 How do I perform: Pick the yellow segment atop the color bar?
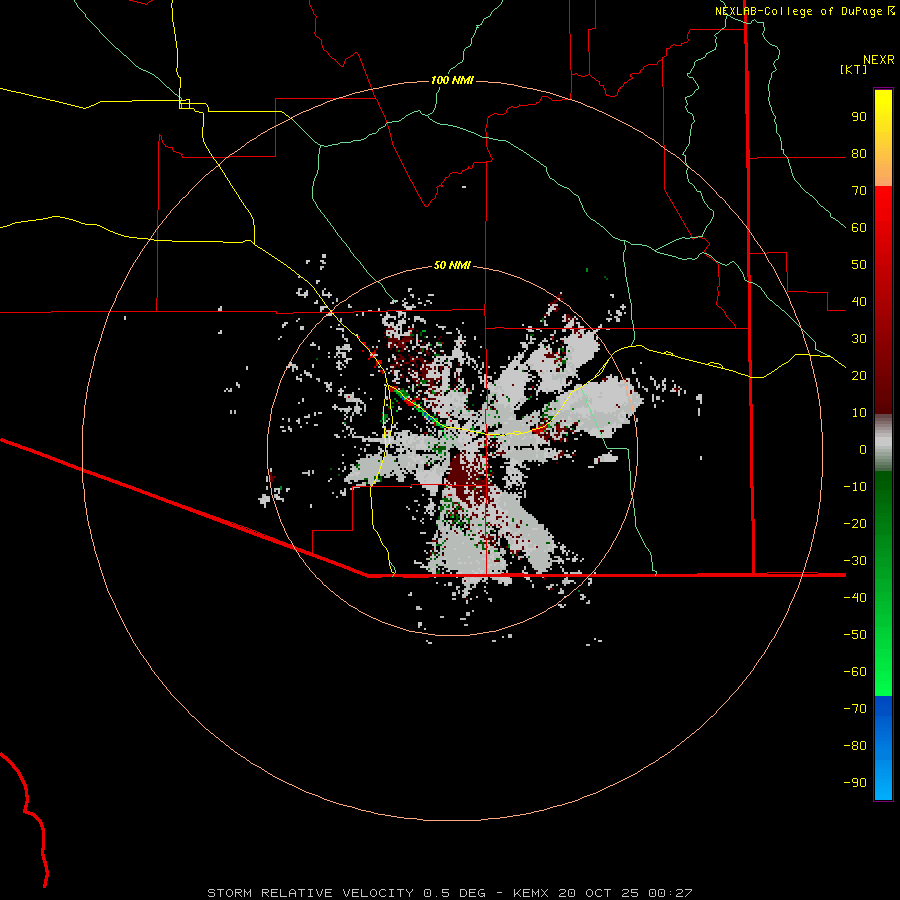(883, 138)
